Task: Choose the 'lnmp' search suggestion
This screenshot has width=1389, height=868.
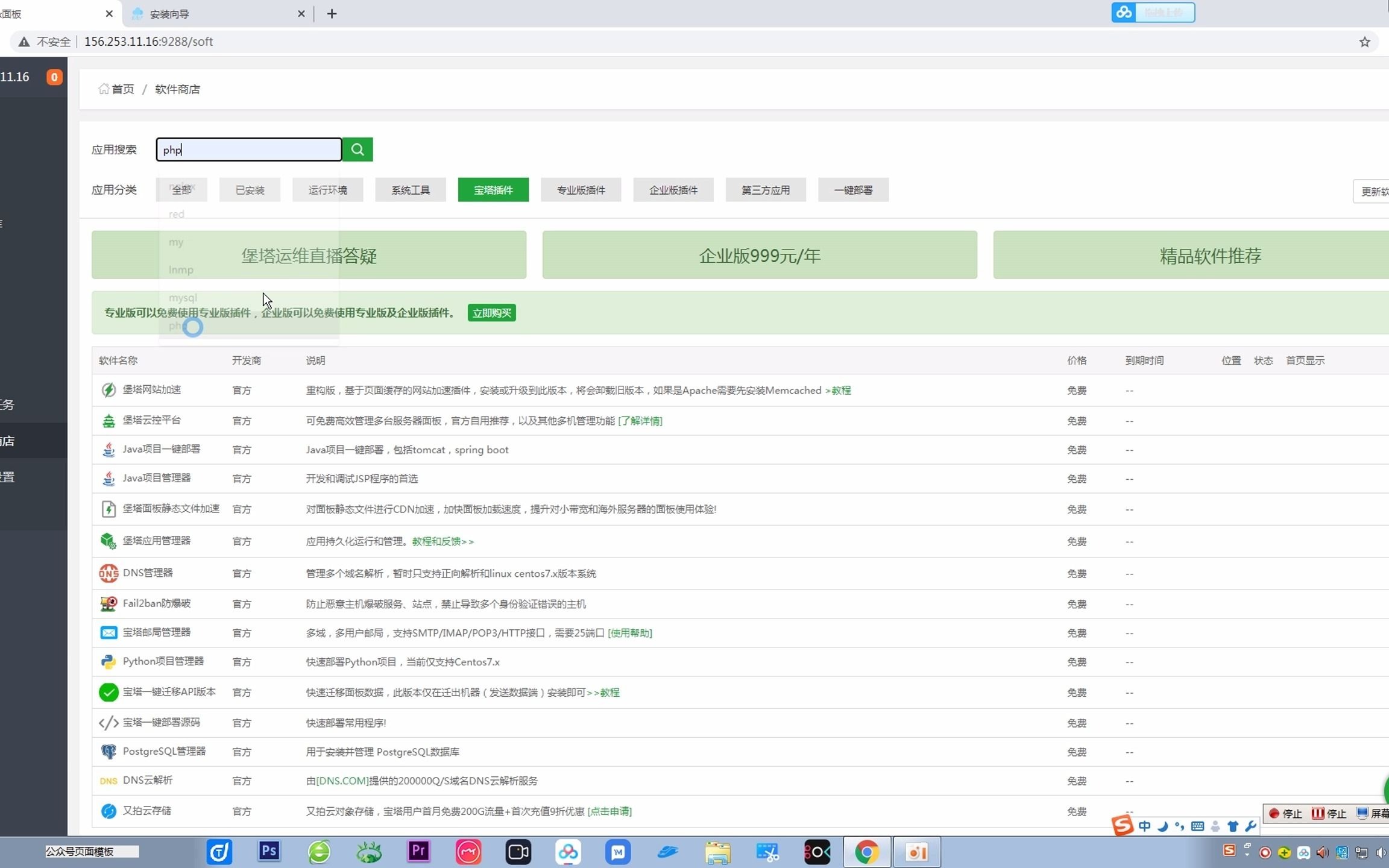Action: [x=249, y=270]
